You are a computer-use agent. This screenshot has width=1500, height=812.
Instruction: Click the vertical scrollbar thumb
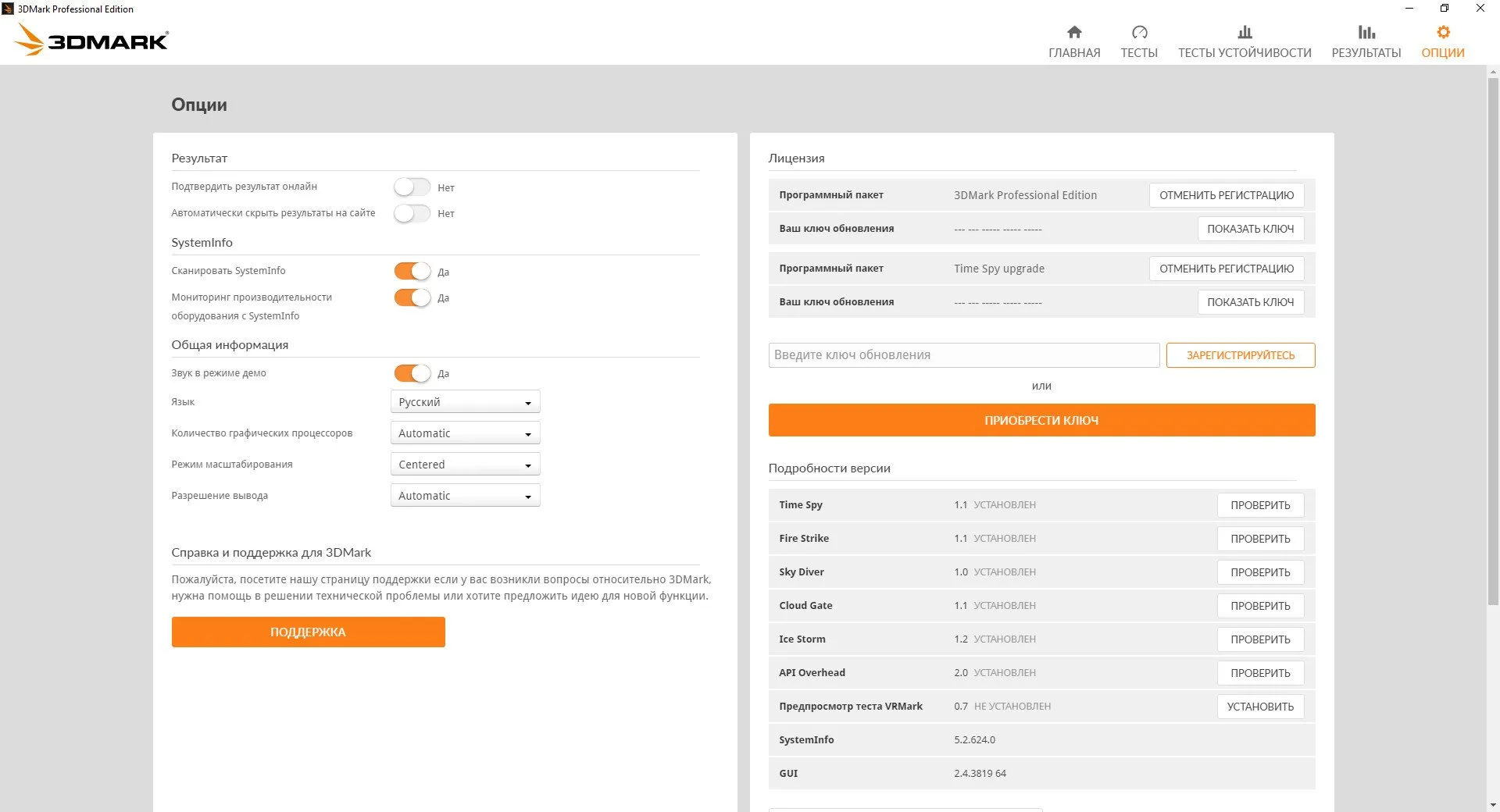(x=1493, y=341)
